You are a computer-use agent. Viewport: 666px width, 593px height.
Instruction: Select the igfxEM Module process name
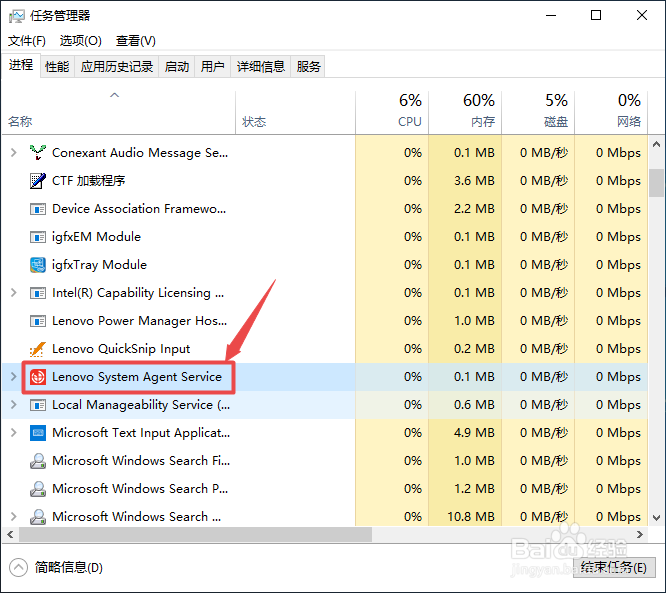point(96,237)
